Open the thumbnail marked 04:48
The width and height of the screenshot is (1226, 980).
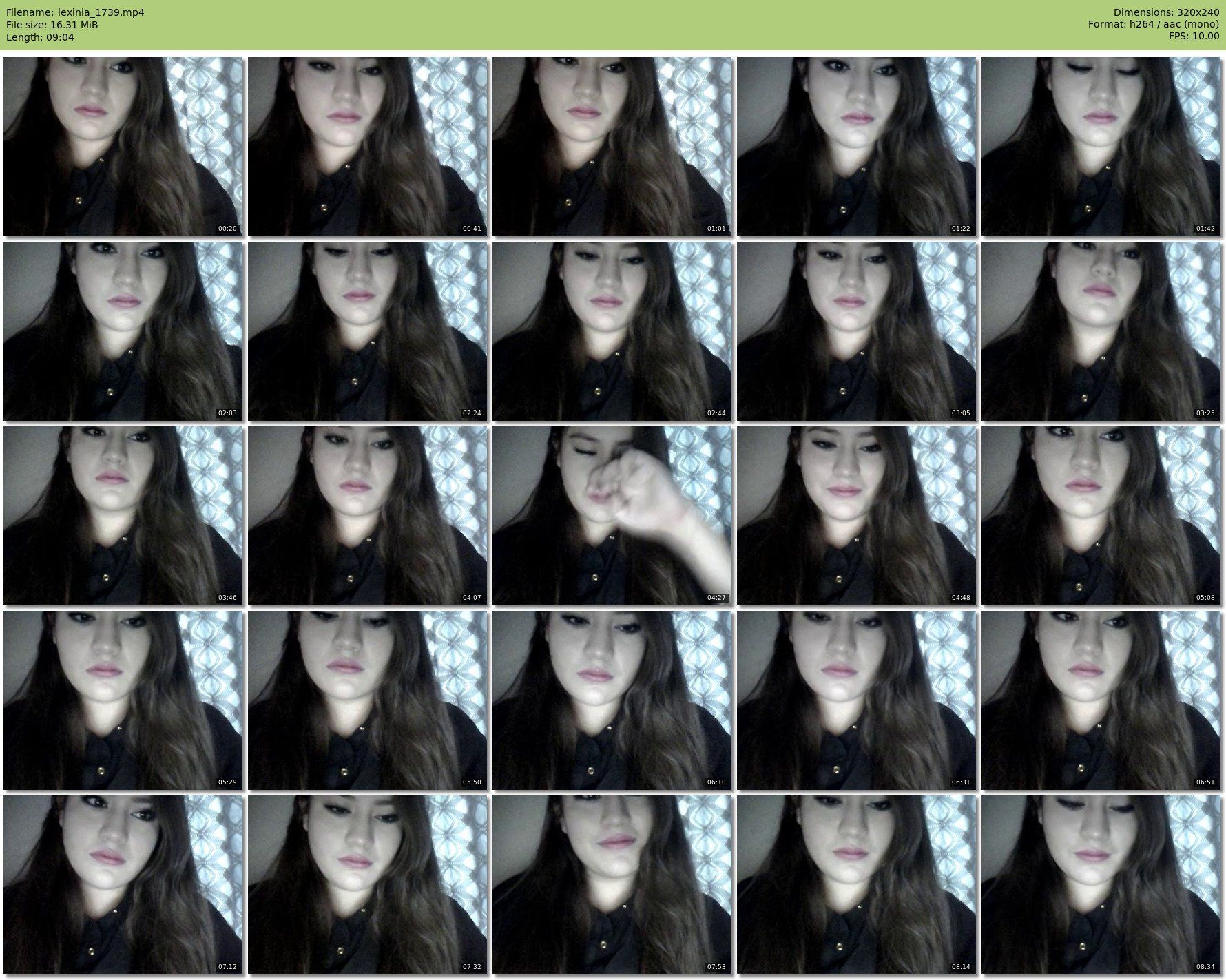[856, 516]
